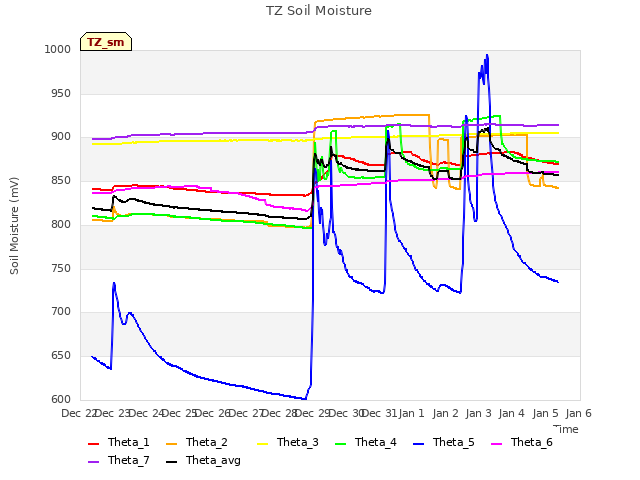The width and height of the screenshot is (640, 480).
Task: Click the 700 y-axis tick label
Action: point(61,312)
